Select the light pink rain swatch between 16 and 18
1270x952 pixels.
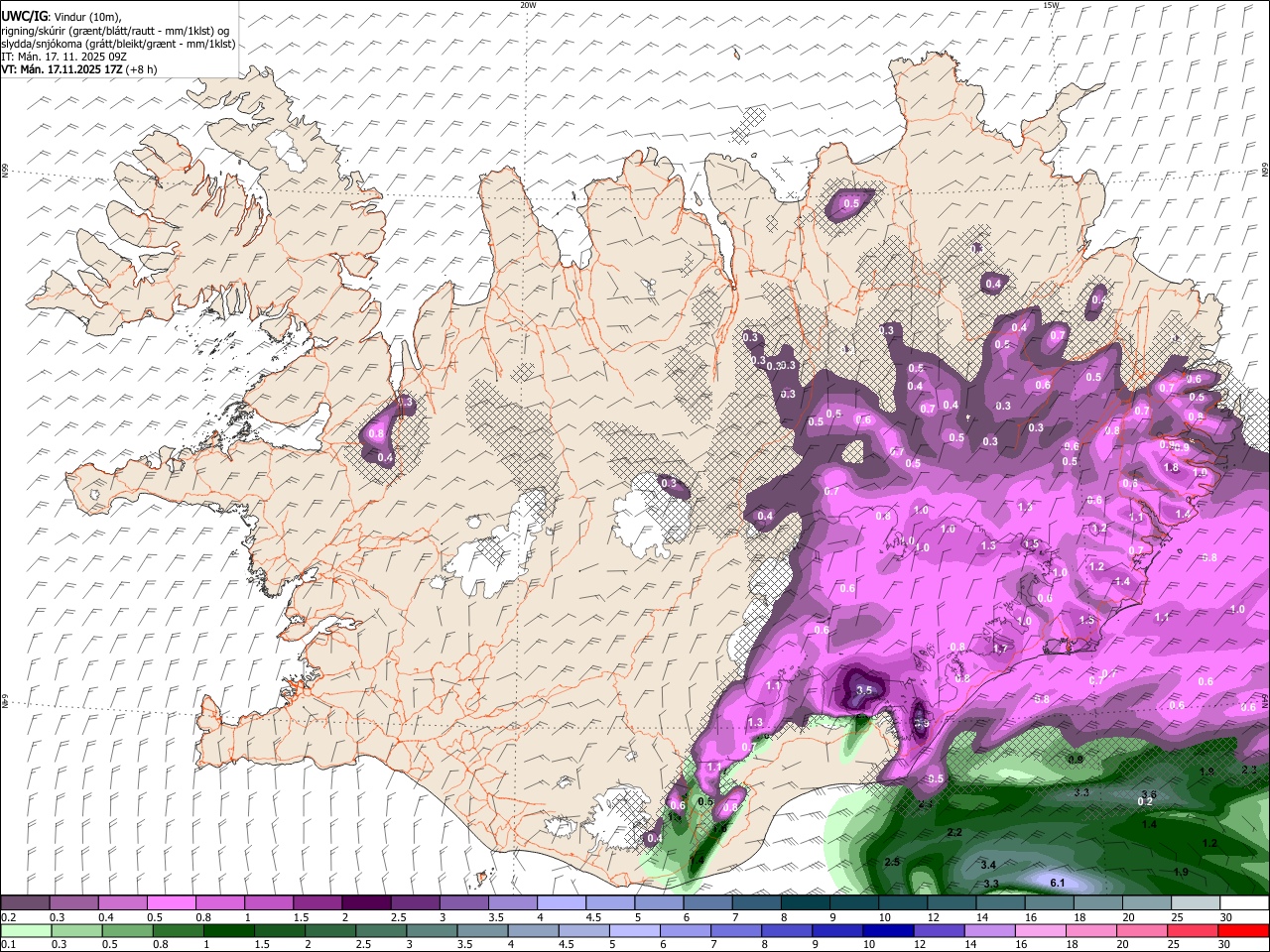tap(1042, 931)
